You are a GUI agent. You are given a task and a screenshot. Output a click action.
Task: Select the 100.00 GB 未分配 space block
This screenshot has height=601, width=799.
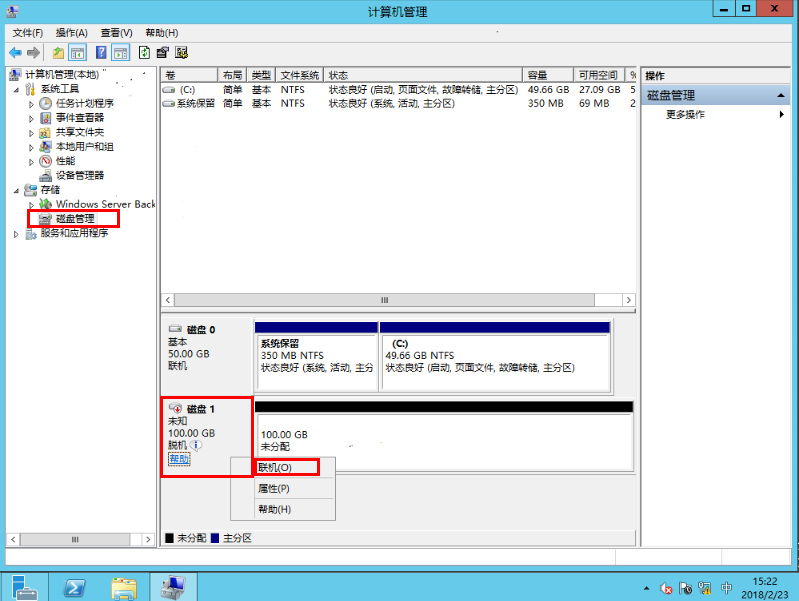(x=444, y=436)
